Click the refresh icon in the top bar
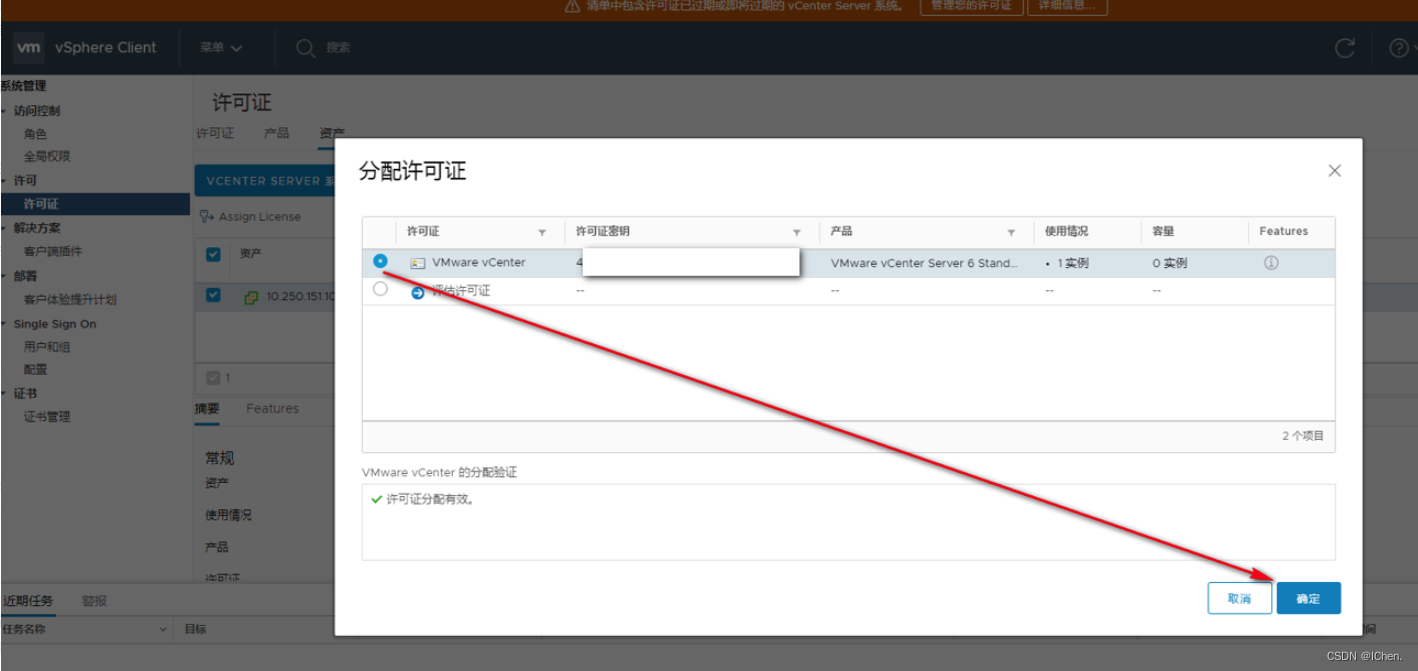1418x671 pixels. pos(1345,47)
